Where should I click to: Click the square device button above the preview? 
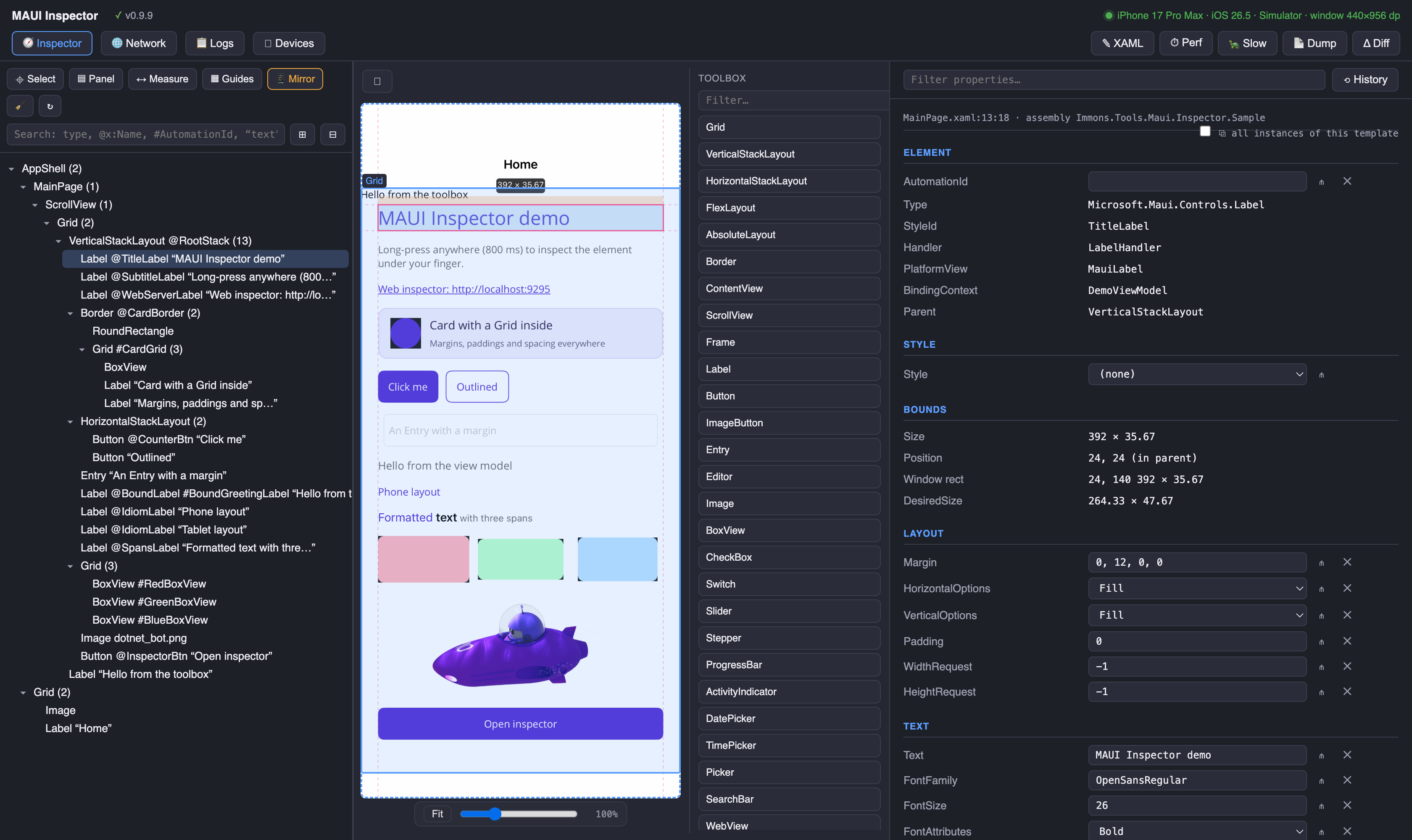[x=377, y=81]
